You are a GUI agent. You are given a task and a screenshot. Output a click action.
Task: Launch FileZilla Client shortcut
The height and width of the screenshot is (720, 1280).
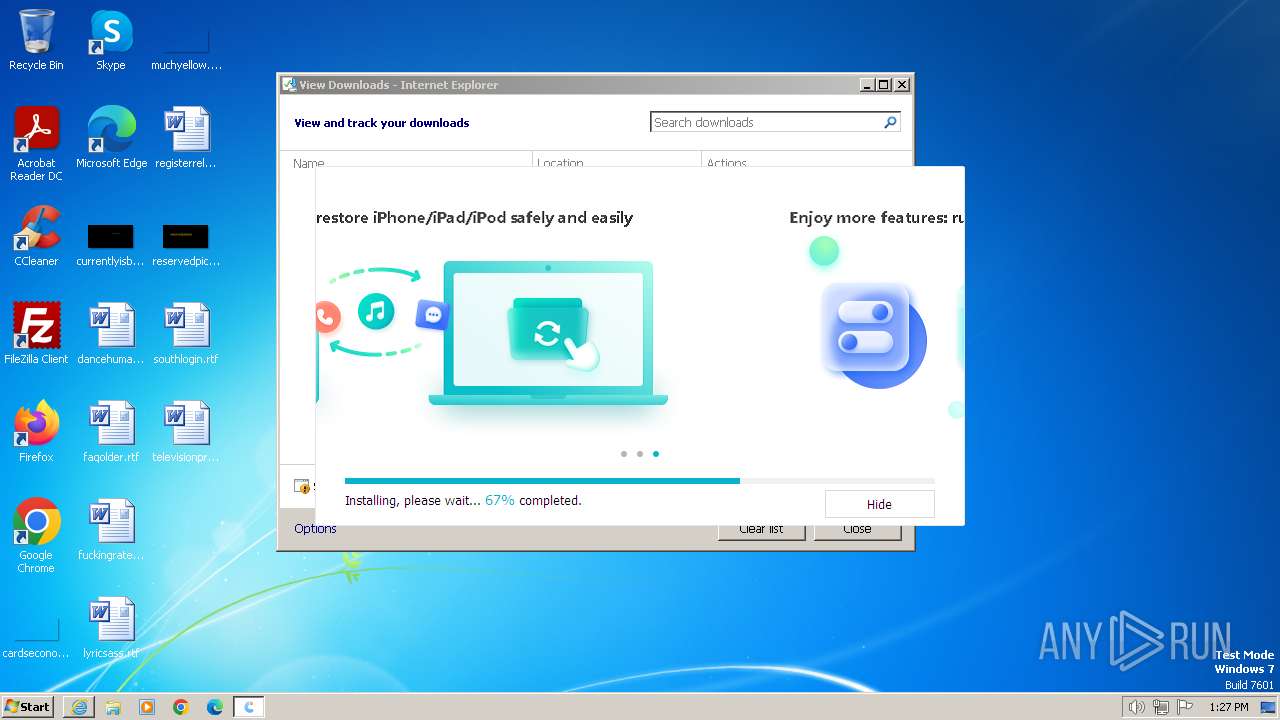[36, 334]
